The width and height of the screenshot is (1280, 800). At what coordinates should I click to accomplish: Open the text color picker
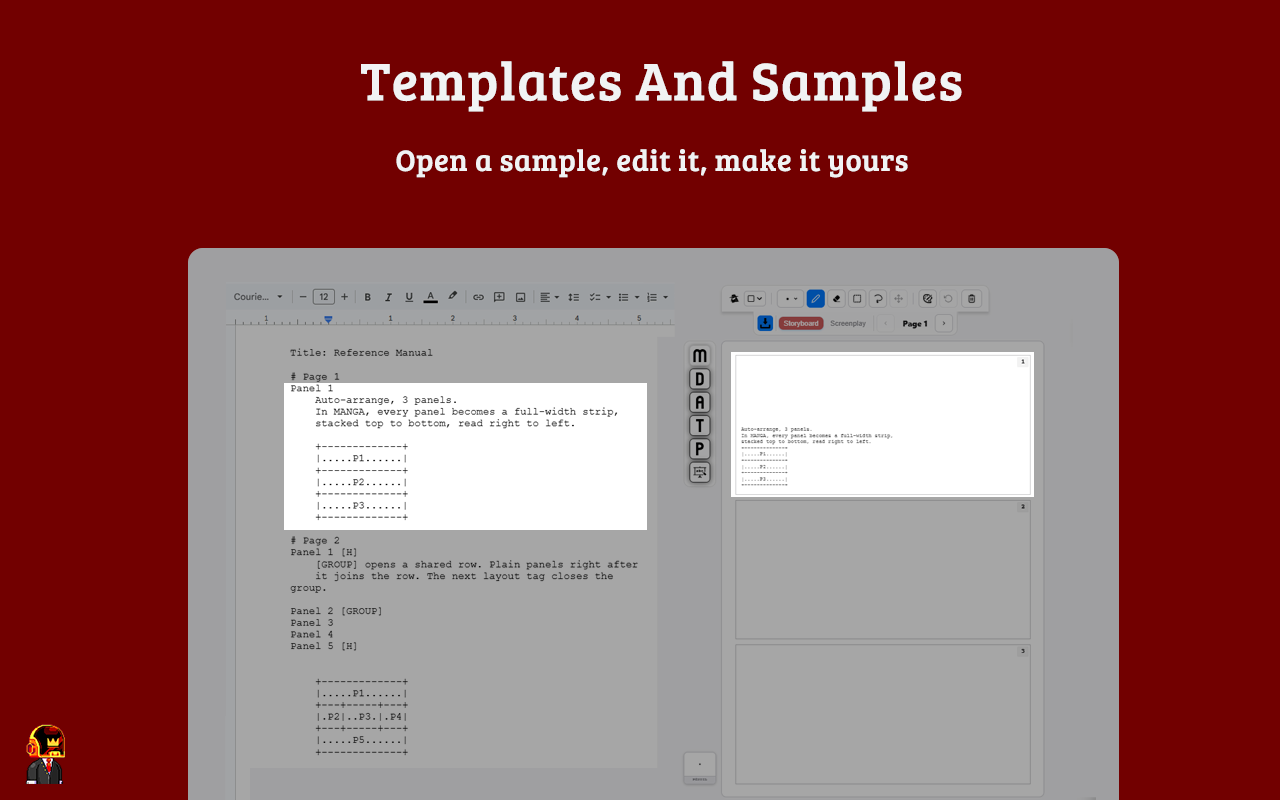(x=430, y=297)
